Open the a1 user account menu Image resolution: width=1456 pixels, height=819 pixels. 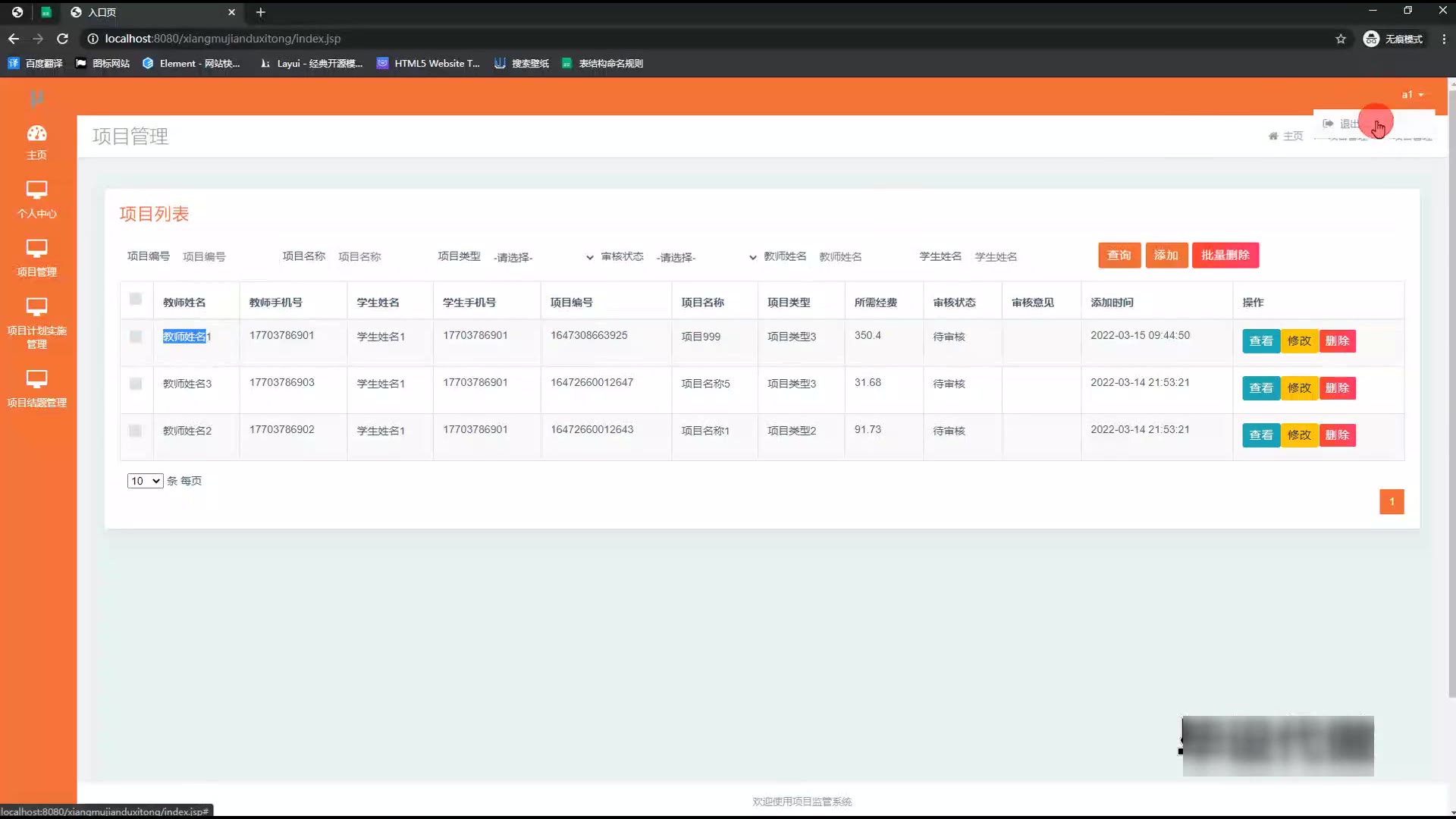pyautogui.click(x=1412, y=95)
